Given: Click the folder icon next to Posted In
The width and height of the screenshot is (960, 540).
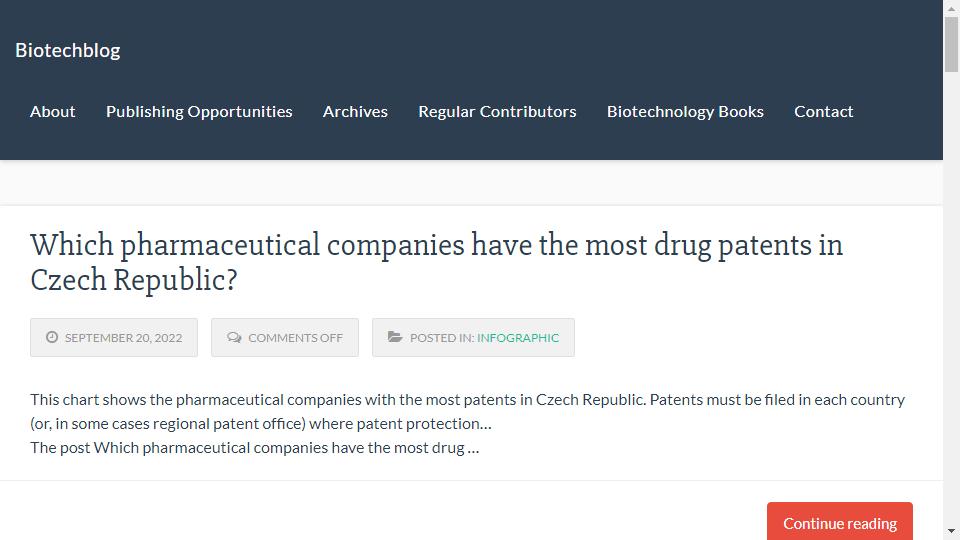Looking at the screenshot, I should pos(395,337).
